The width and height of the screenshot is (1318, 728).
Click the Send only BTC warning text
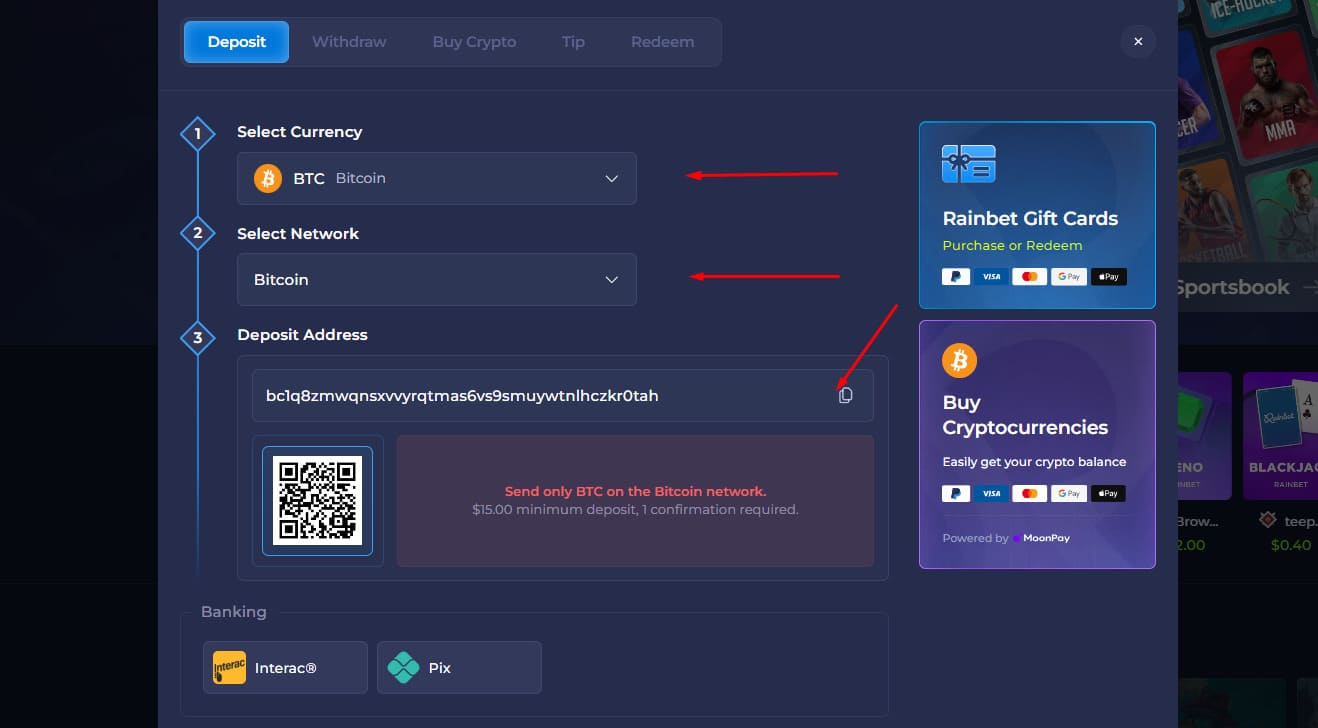point(635,491)
